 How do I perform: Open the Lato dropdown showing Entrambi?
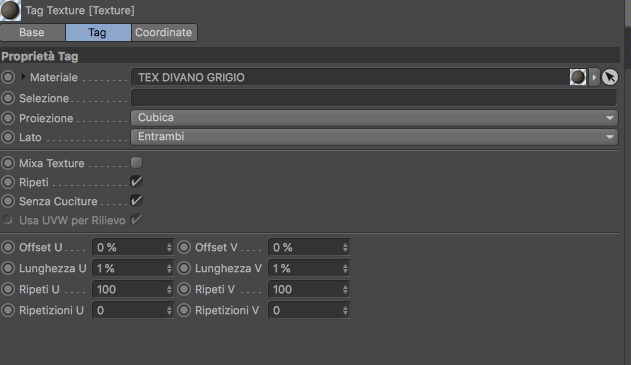374,137
